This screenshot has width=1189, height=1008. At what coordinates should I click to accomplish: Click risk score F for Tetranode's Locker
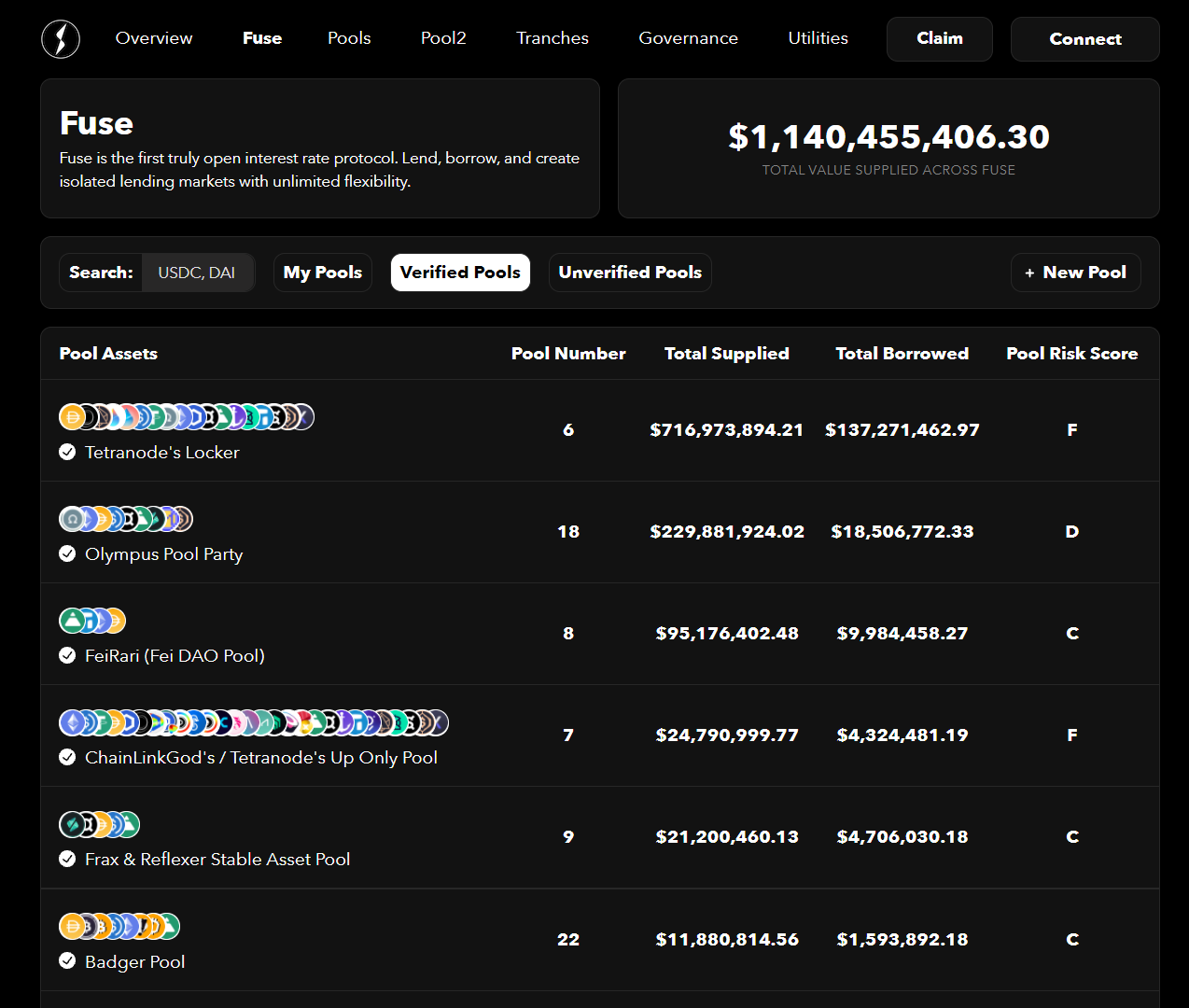[x=1072, y=430]
